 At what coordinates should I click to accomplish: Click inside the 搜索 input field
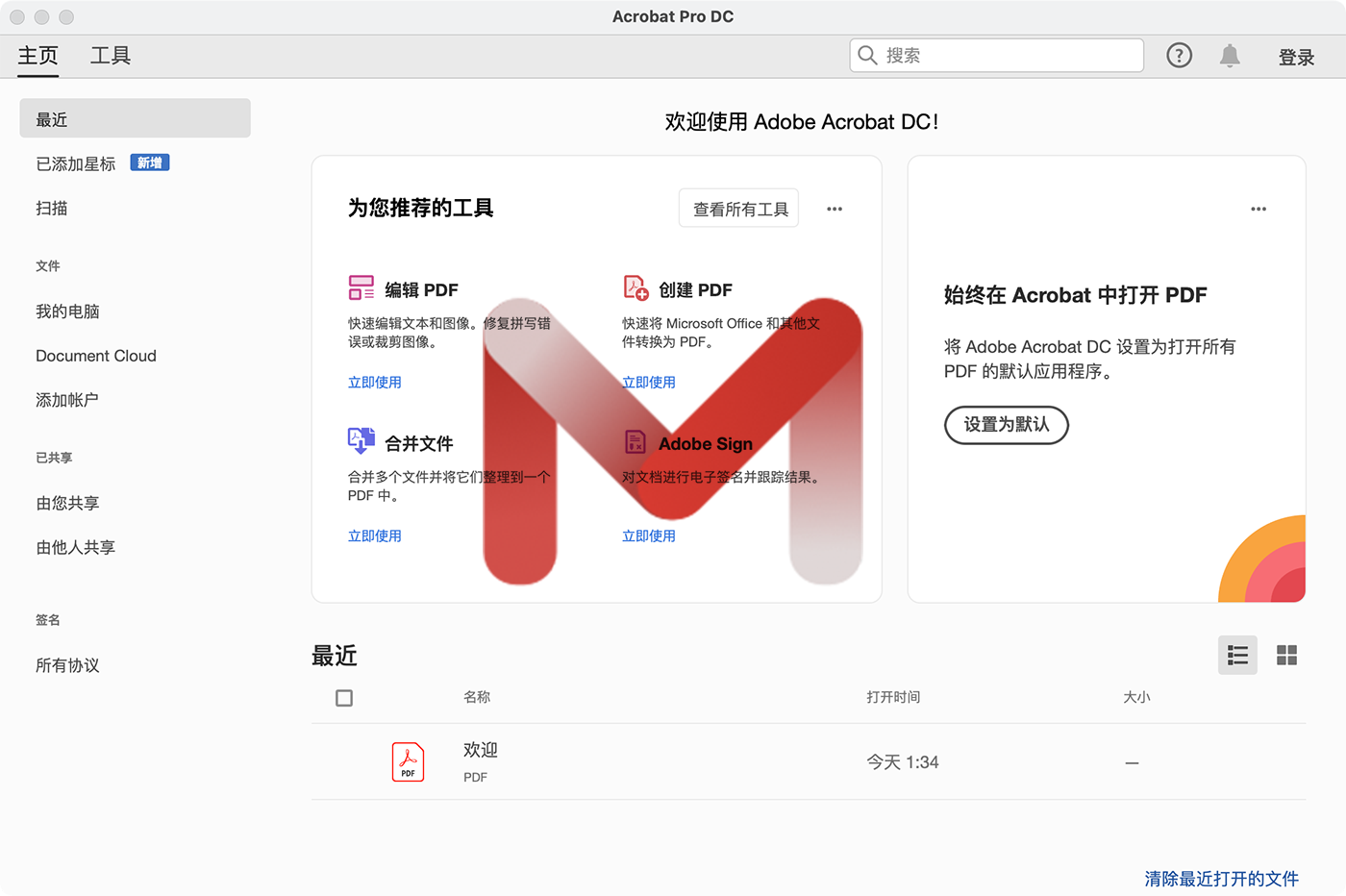coord(997,56)
